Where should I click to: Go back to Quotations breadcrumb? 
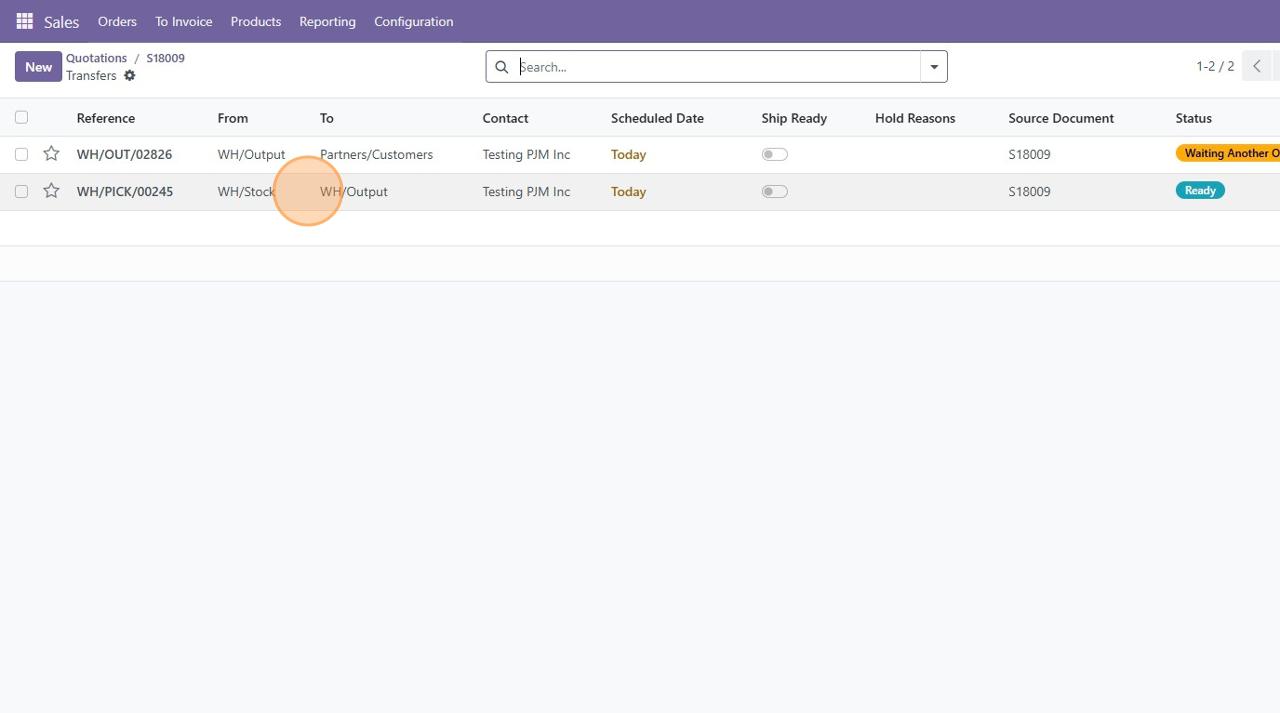click(x=96, y=58)
